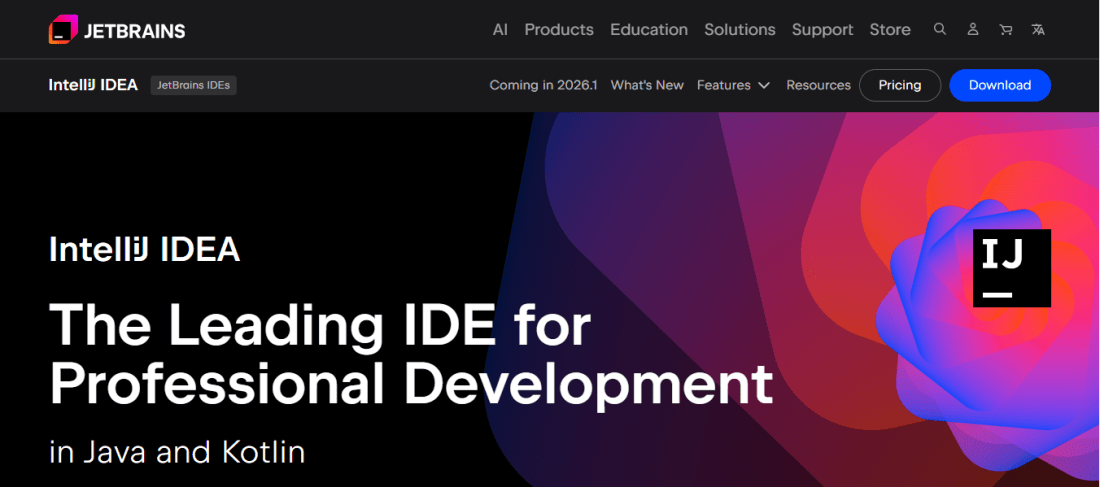The height and width of the screenshot is (487, 1100).
Task: Click the hero IntelliJ IDEA wordmark
Action: (145, 250)
